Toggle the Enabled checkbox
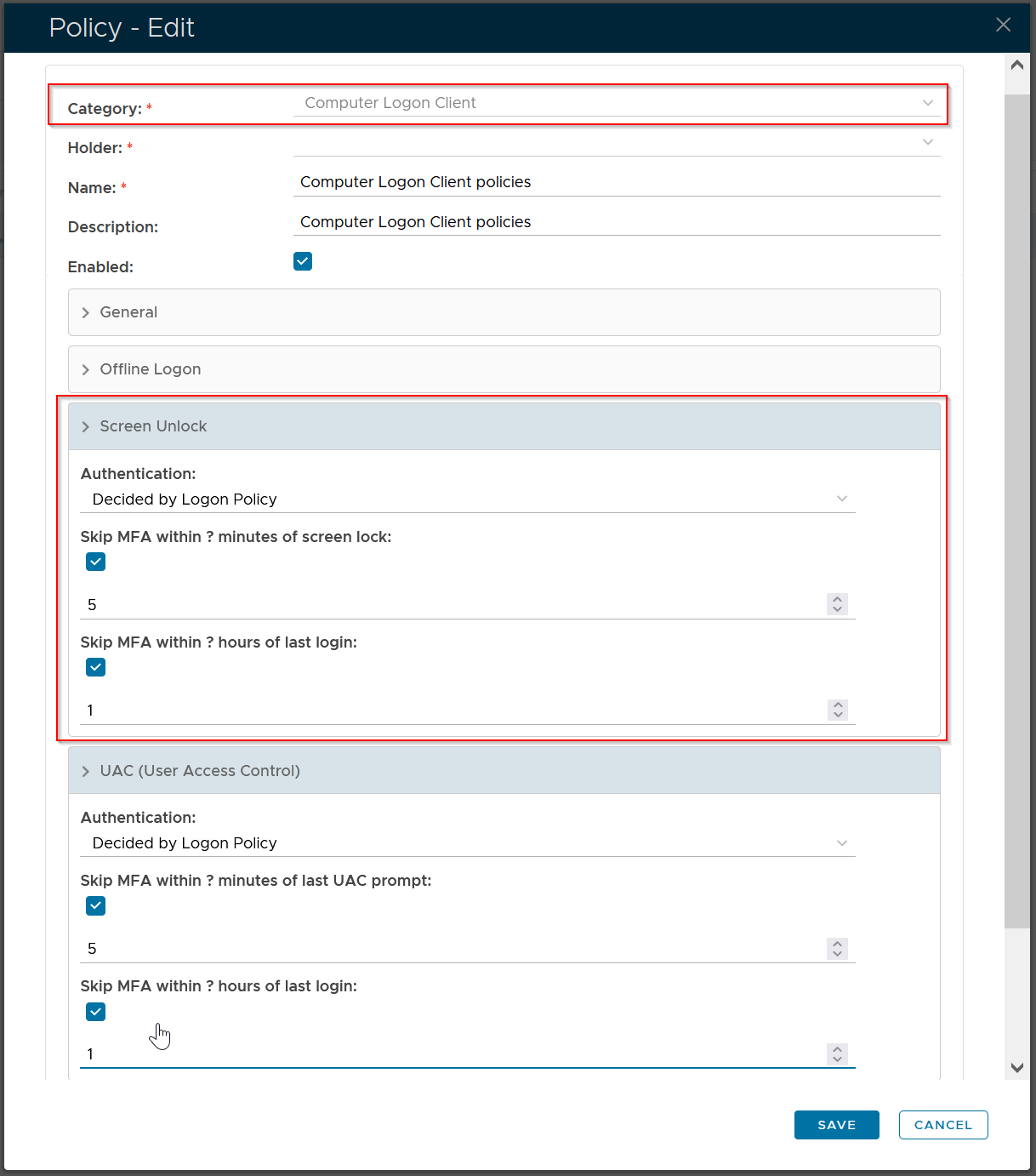1036x1176 pixels. coord(303,261)
